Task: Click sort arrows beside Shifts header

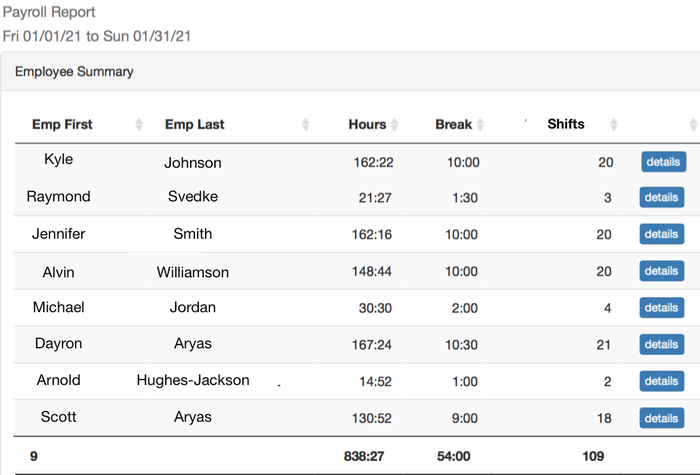Action: [x=614, y=124]
